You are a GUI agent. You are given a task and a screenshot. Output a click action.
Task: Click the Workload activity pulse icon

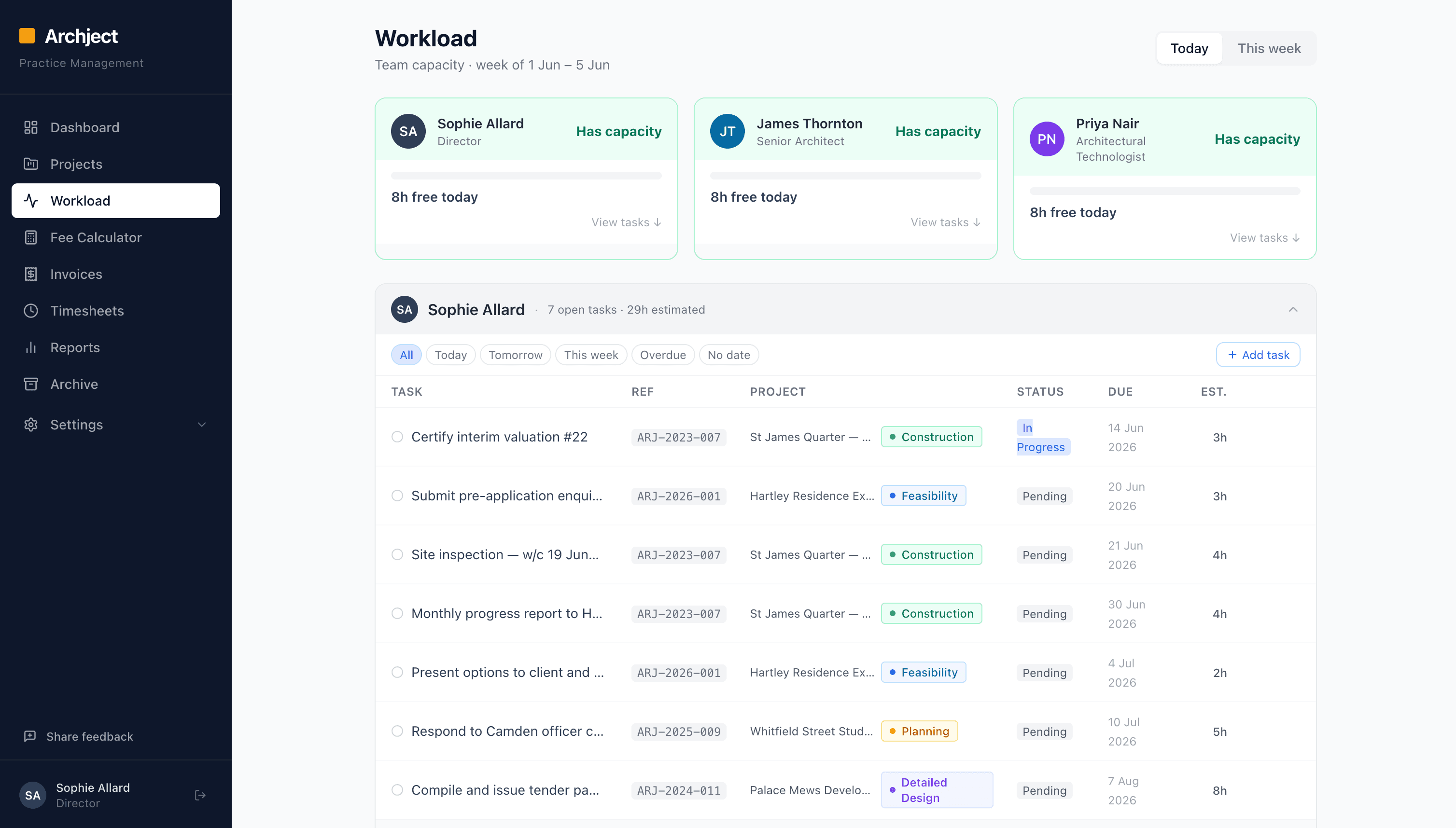31,201
